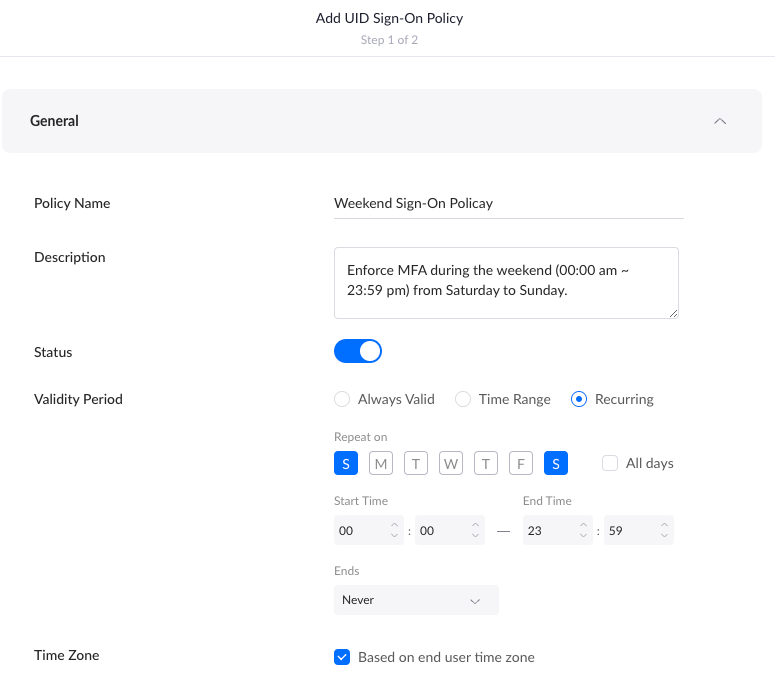
Task: Enable Wednesday in Repeat on days
Action: pyautogui.click(x=451, y=463)
